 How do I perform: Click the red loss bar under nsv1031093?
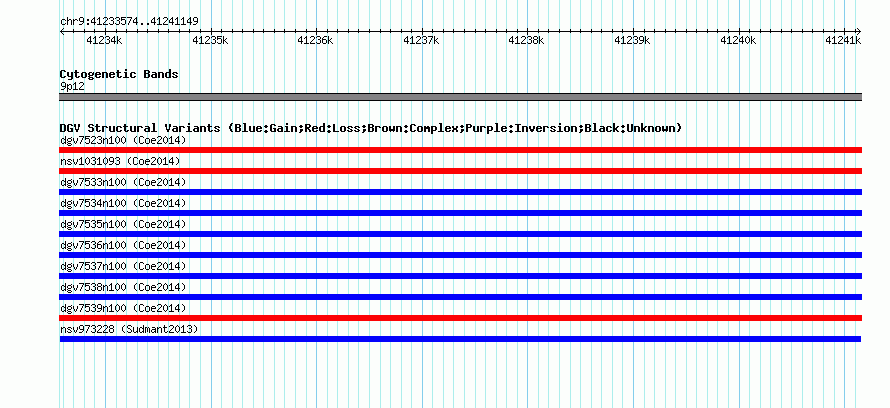pos(461,171)
